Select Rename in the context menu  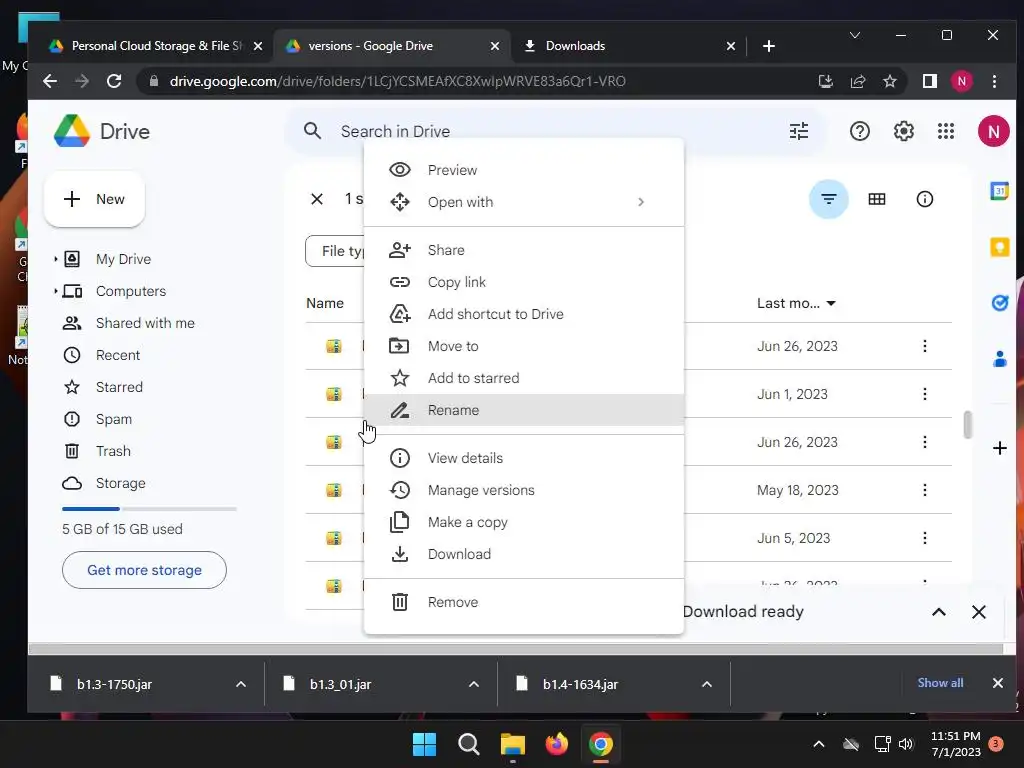523,410
